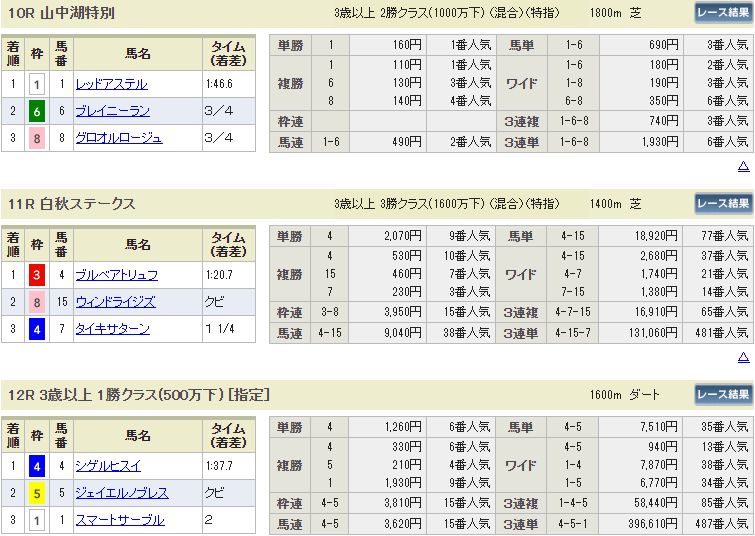Viewport: 755px width, 536px height.
Task: Select winning time 1:37.7
Action: pos(220,466)
